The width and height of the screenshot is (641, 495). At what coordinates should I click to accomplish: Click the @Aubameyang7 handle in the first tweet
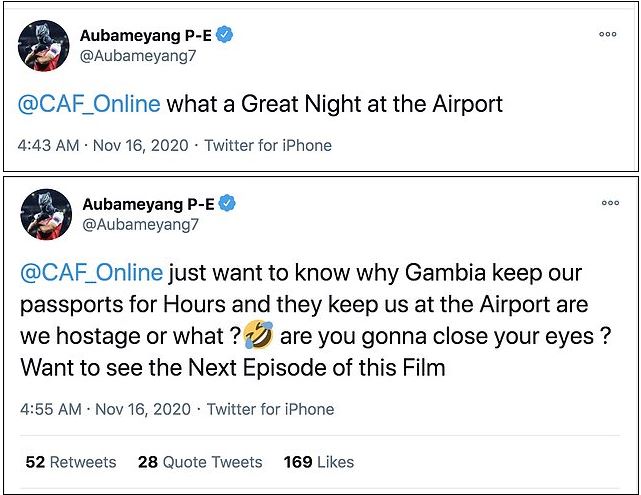coord(139,56)
